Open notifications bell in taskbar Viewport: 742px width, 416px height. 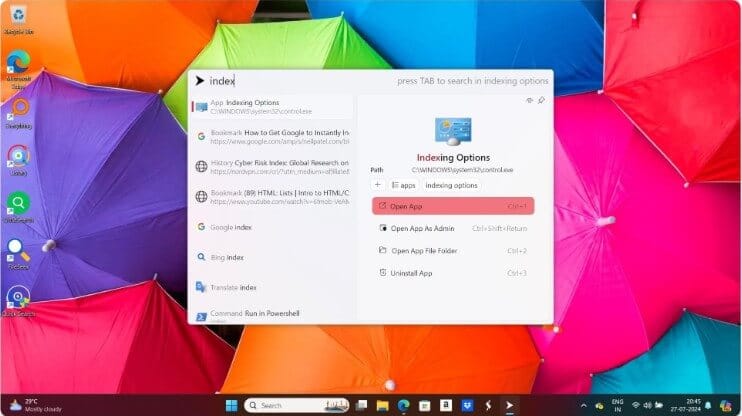pos(708,406)
